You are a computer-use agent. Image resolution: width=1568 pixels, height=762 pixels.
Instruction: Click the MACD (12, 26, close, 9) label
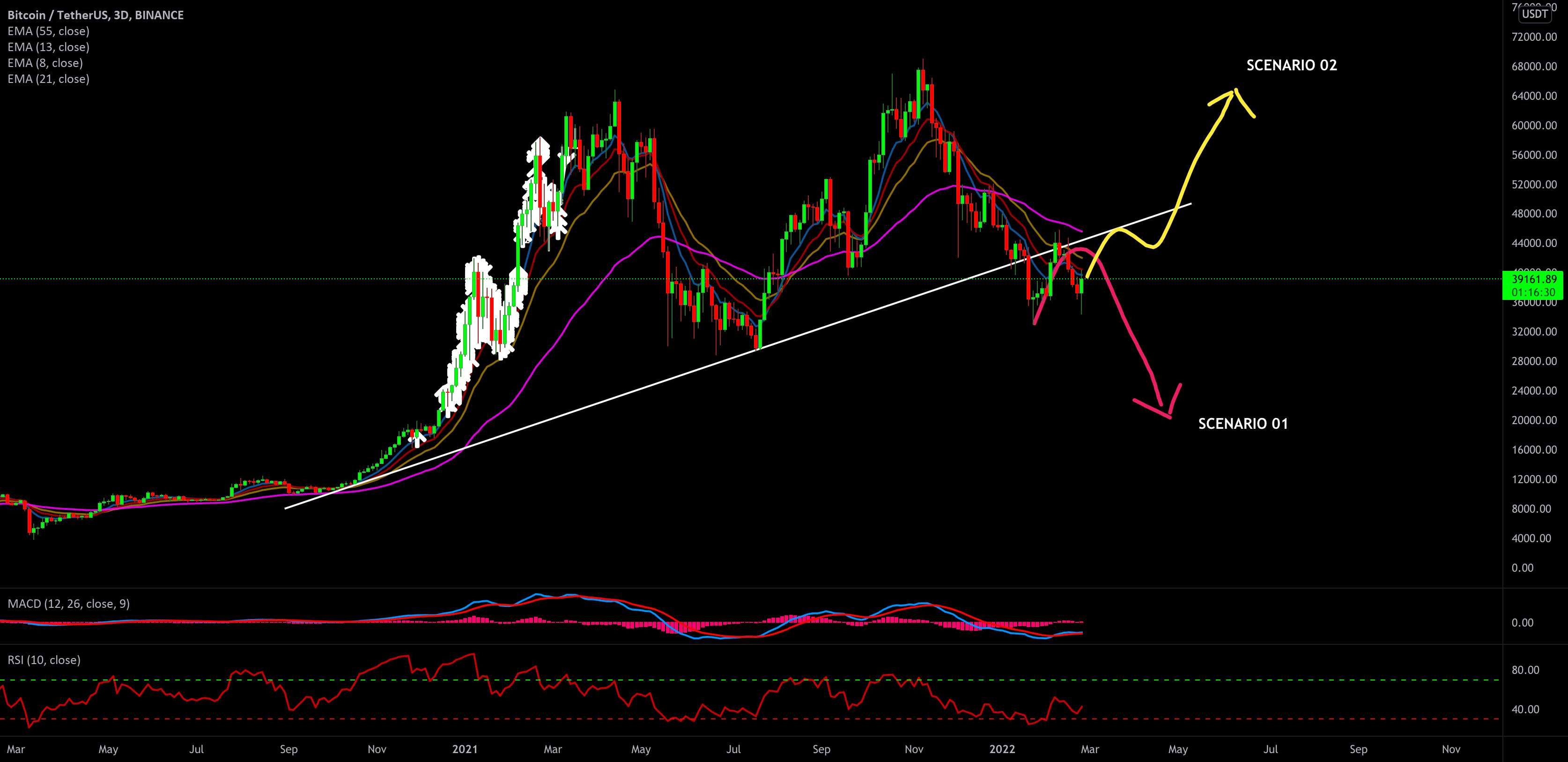pyautogui.click(x=69, y=604)
